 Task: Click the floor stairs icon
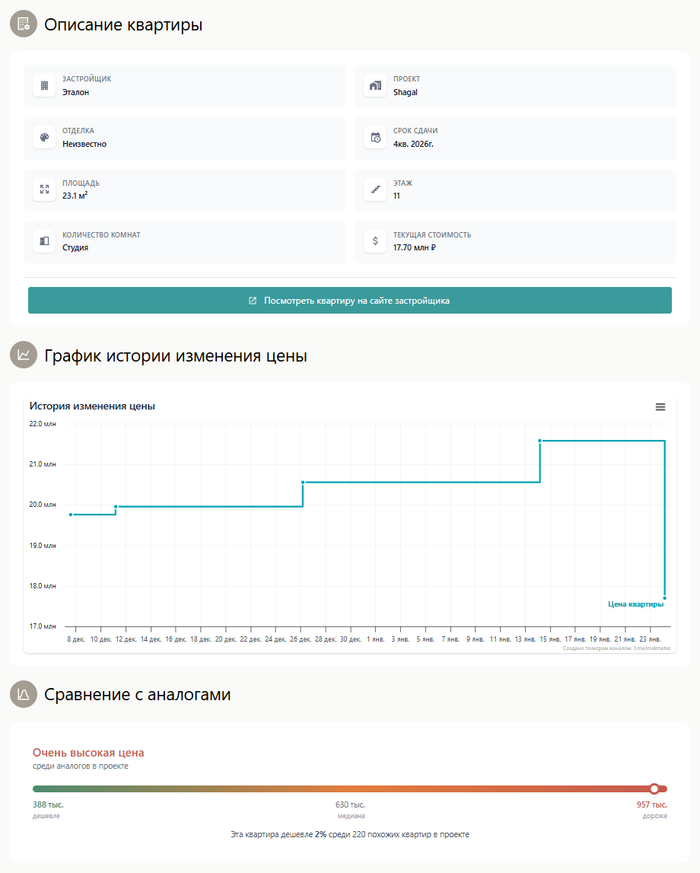375,189
